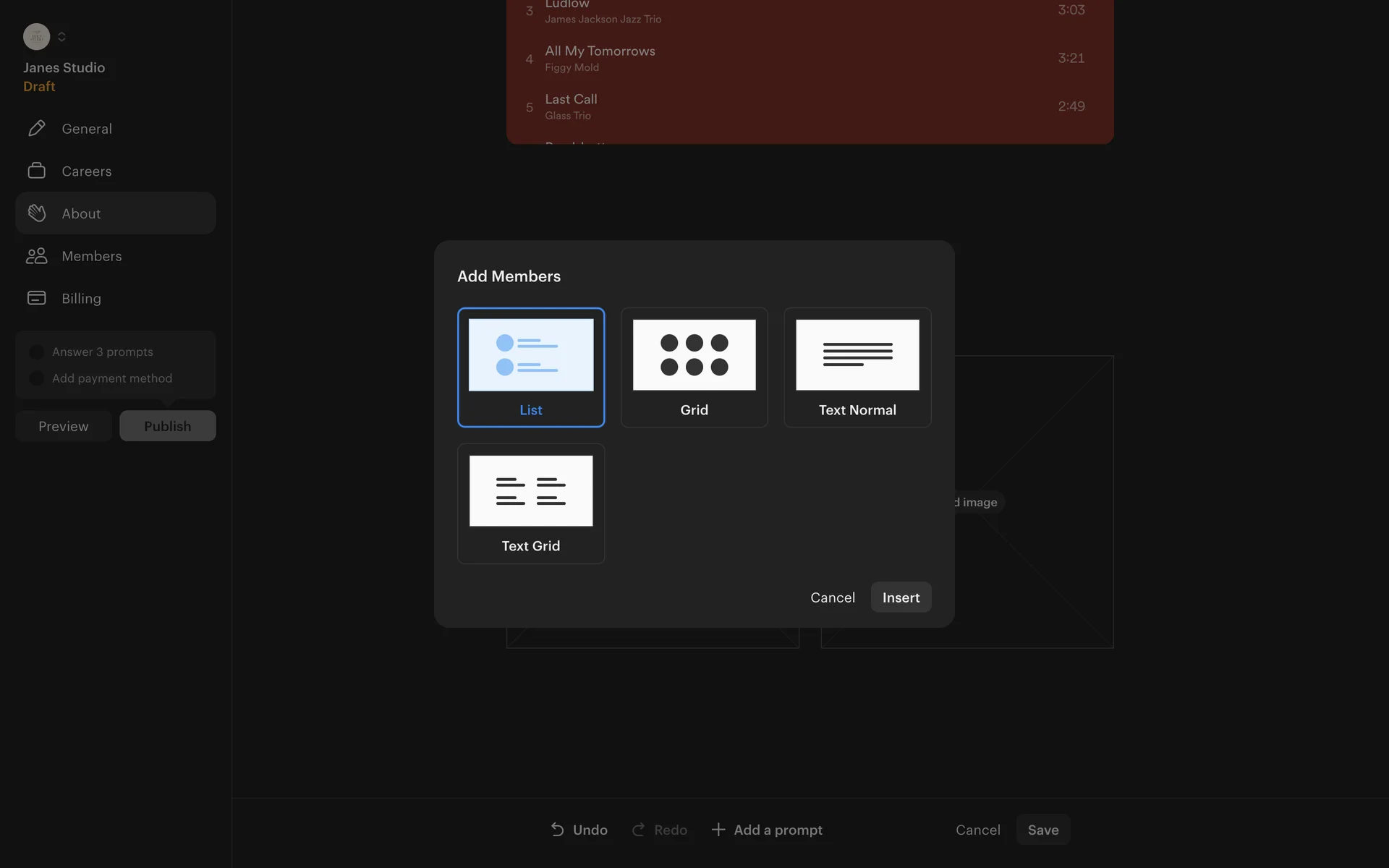The width and height of the screenshot is (1389, 868).
Task: Click the About waving hand icon
Action: tap(36, 213)
